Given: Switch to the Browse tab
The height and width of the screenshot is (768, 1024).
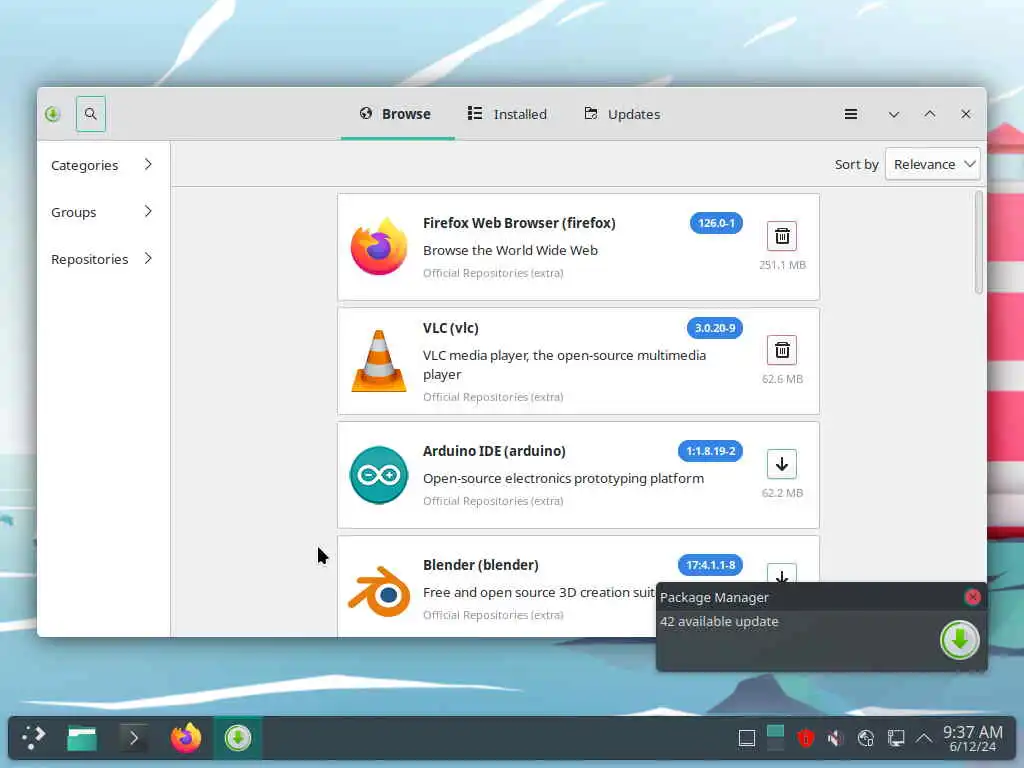Looking at the screenshot, I should coord(396,114).
